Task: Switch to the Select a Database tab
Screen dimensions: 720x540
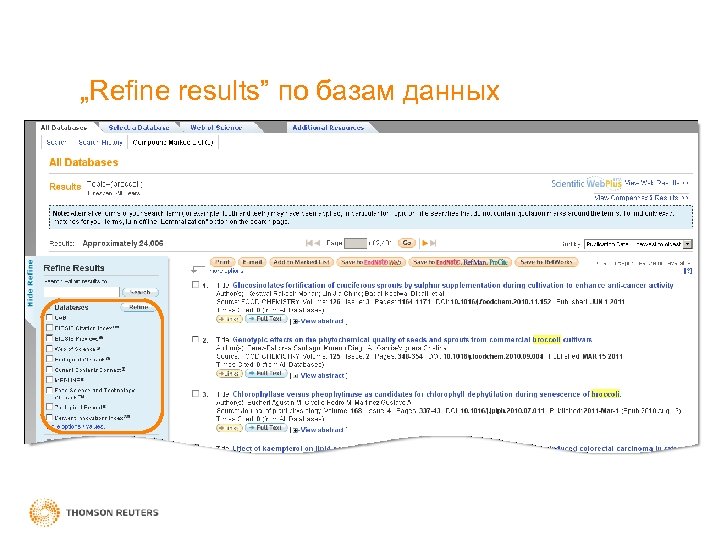Action: (x=139, y=128)
